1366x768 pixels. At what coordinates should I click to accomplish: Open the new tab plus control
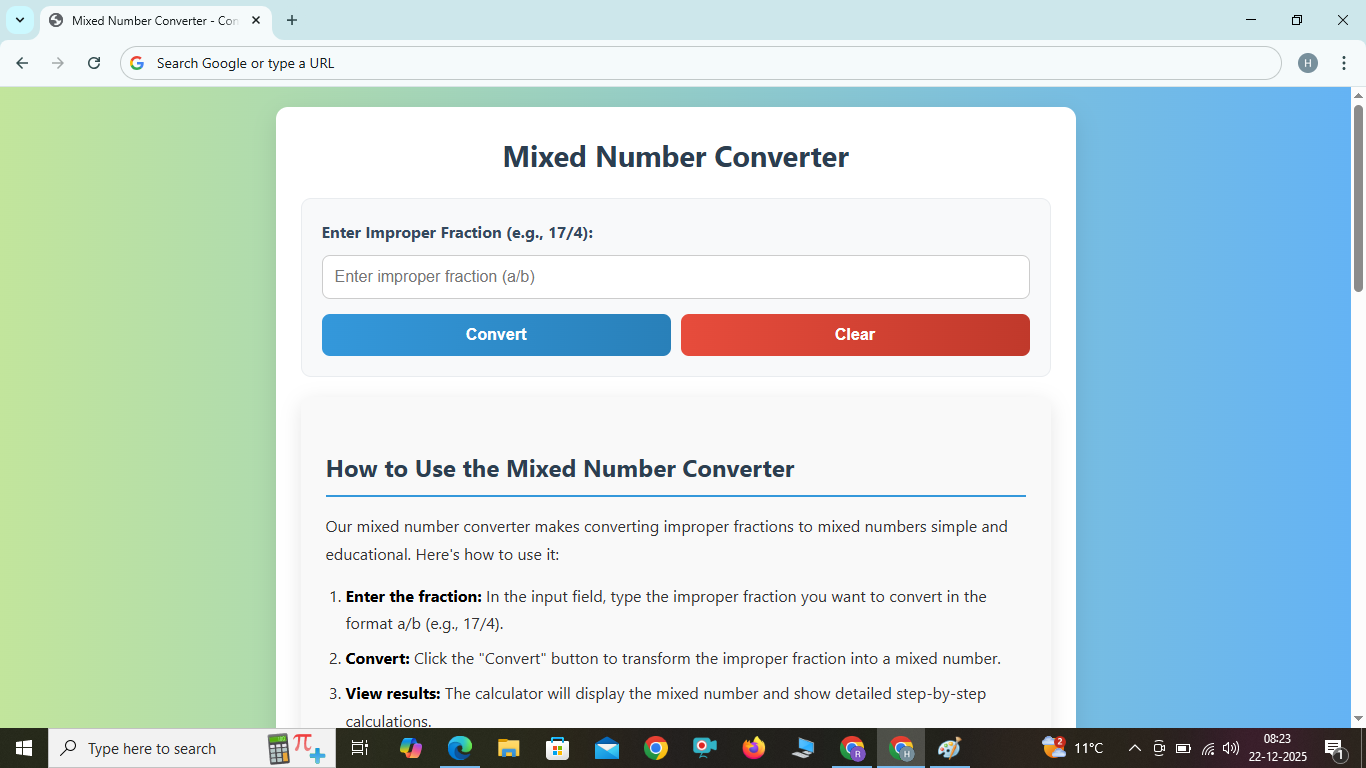tap(291, 20)
